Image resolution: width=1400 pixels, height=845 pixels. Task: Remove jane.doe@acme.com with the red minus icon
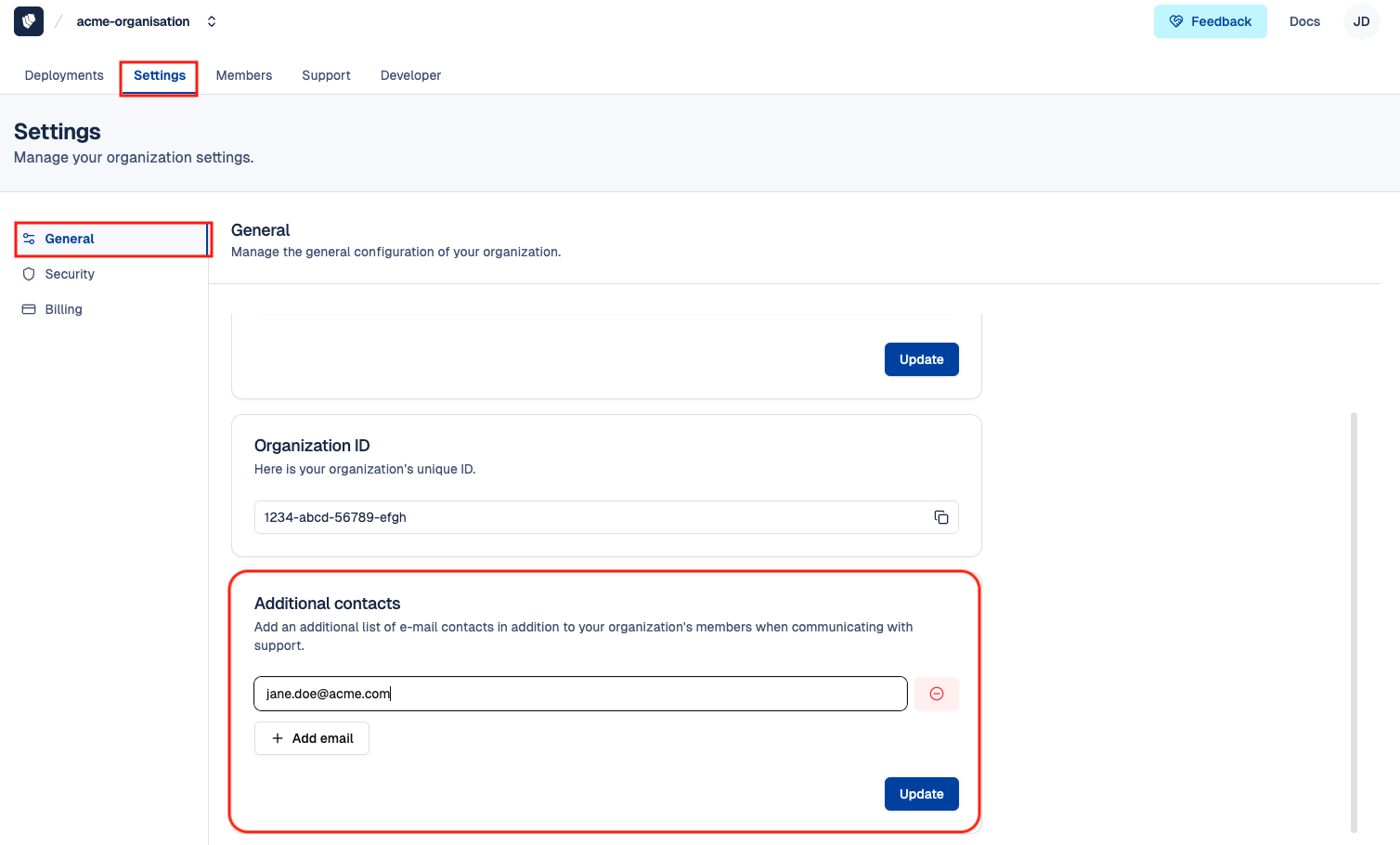[x=936, y=694]
